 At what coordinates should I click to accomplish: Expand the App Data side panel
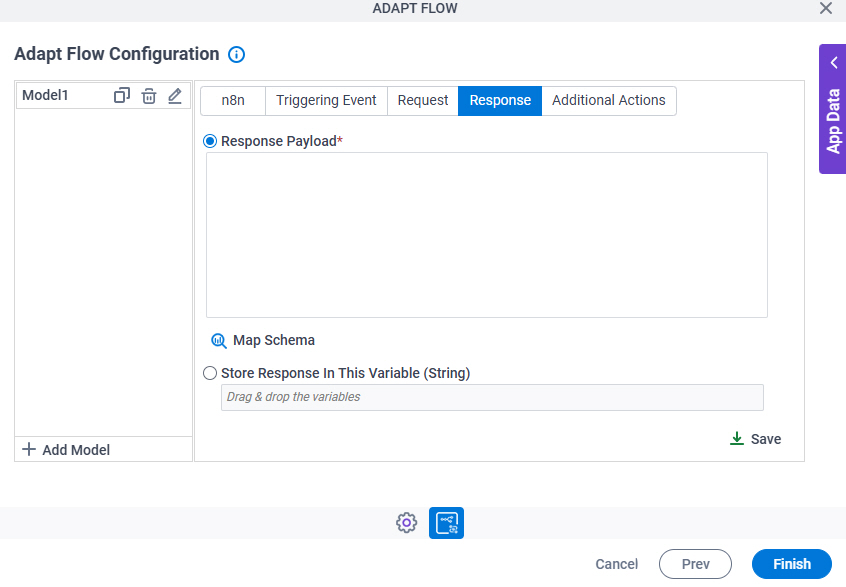834,63
